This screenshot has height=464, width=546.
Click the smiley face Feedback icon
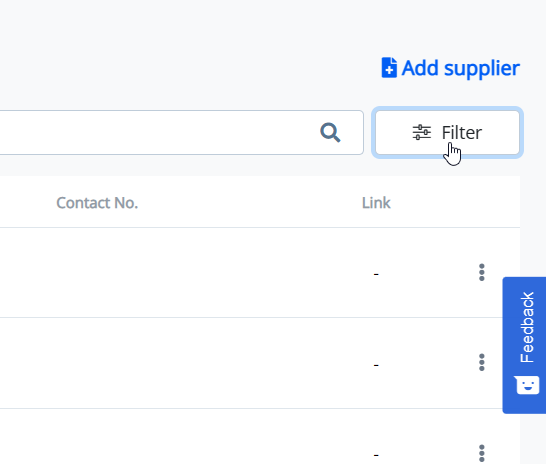click(x=527, y=385)
